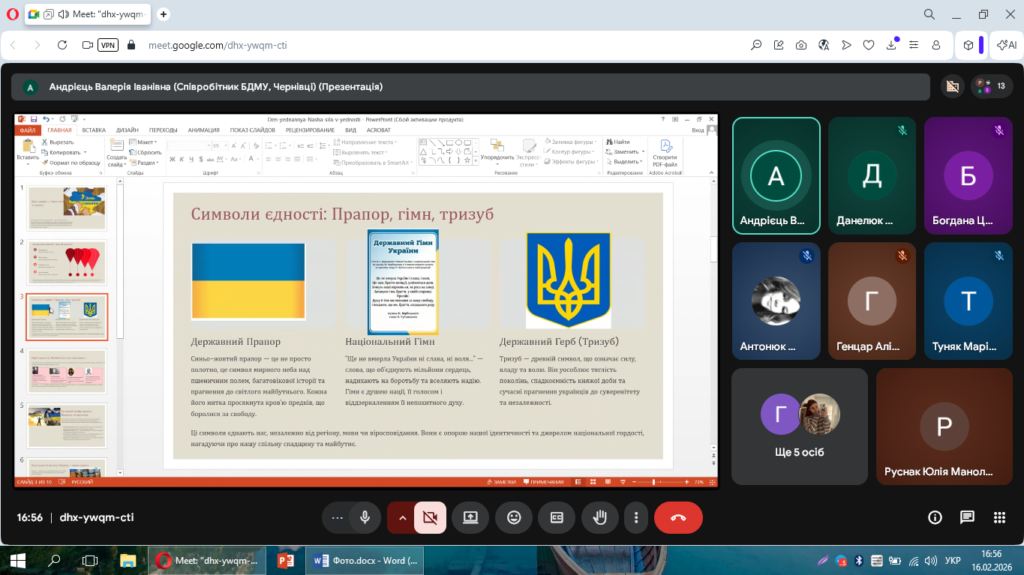This screenshot has height=575, width=1024.
Task: Switch to Фото.docx Word in taskbar
Action: [x=364, y=559]
